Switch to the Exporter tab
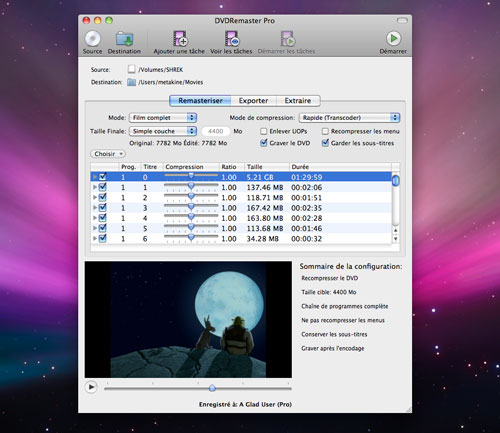The image size is (500, 433). coord(253,101)
